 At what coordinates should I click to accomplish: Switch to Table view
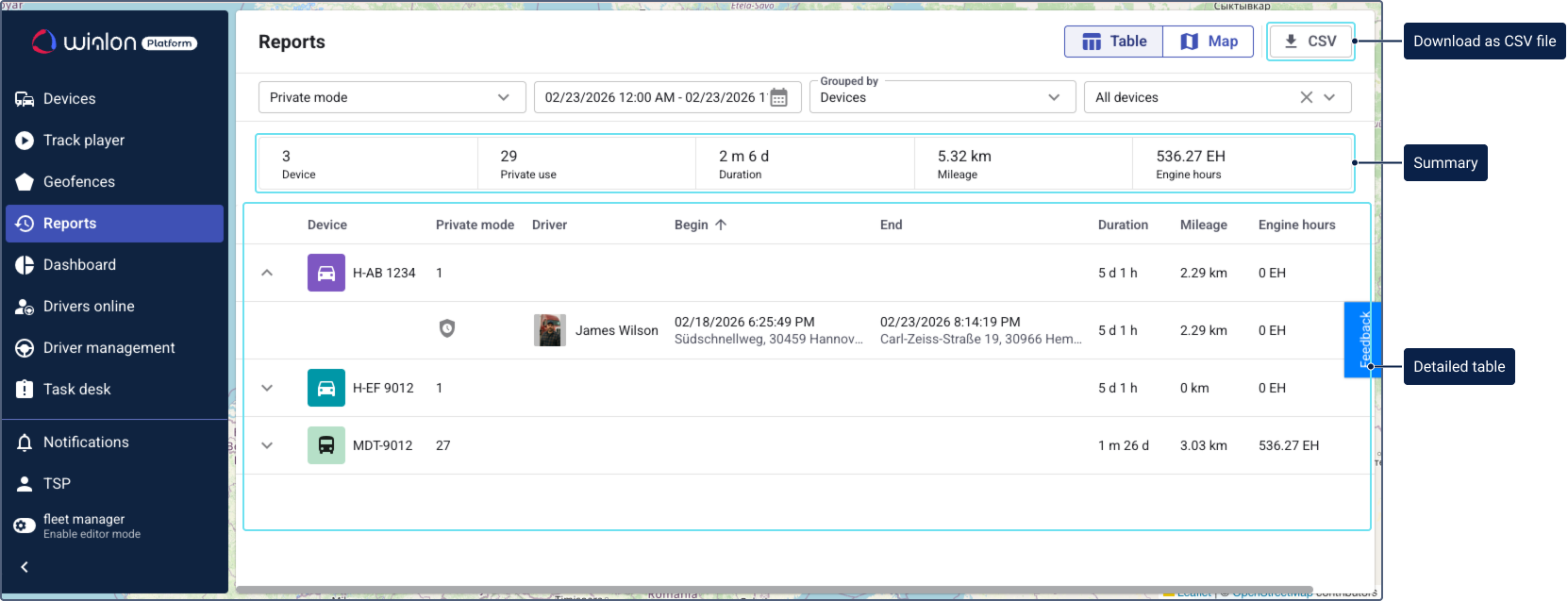[x=1114, y=42]
